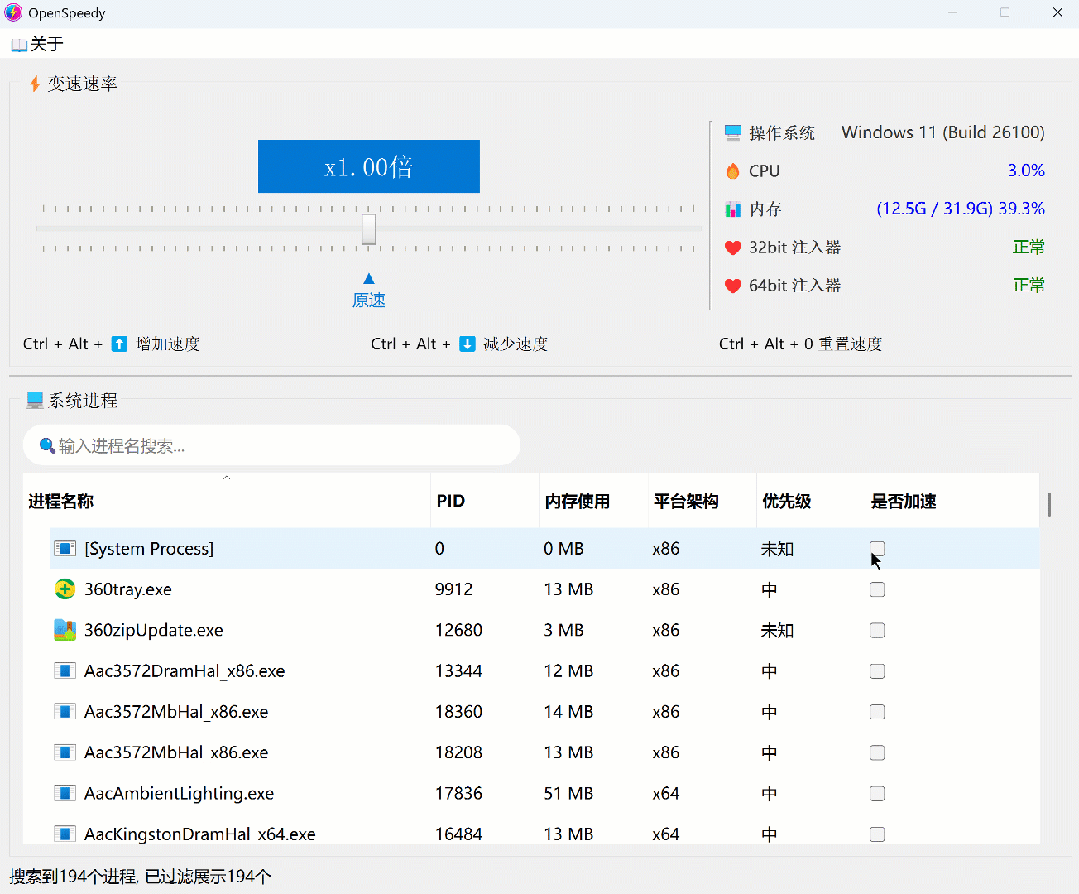Focus the 输入进程名搜索 input field
The height and width of the screenshot is (894, 1079).
coord(271,445)
